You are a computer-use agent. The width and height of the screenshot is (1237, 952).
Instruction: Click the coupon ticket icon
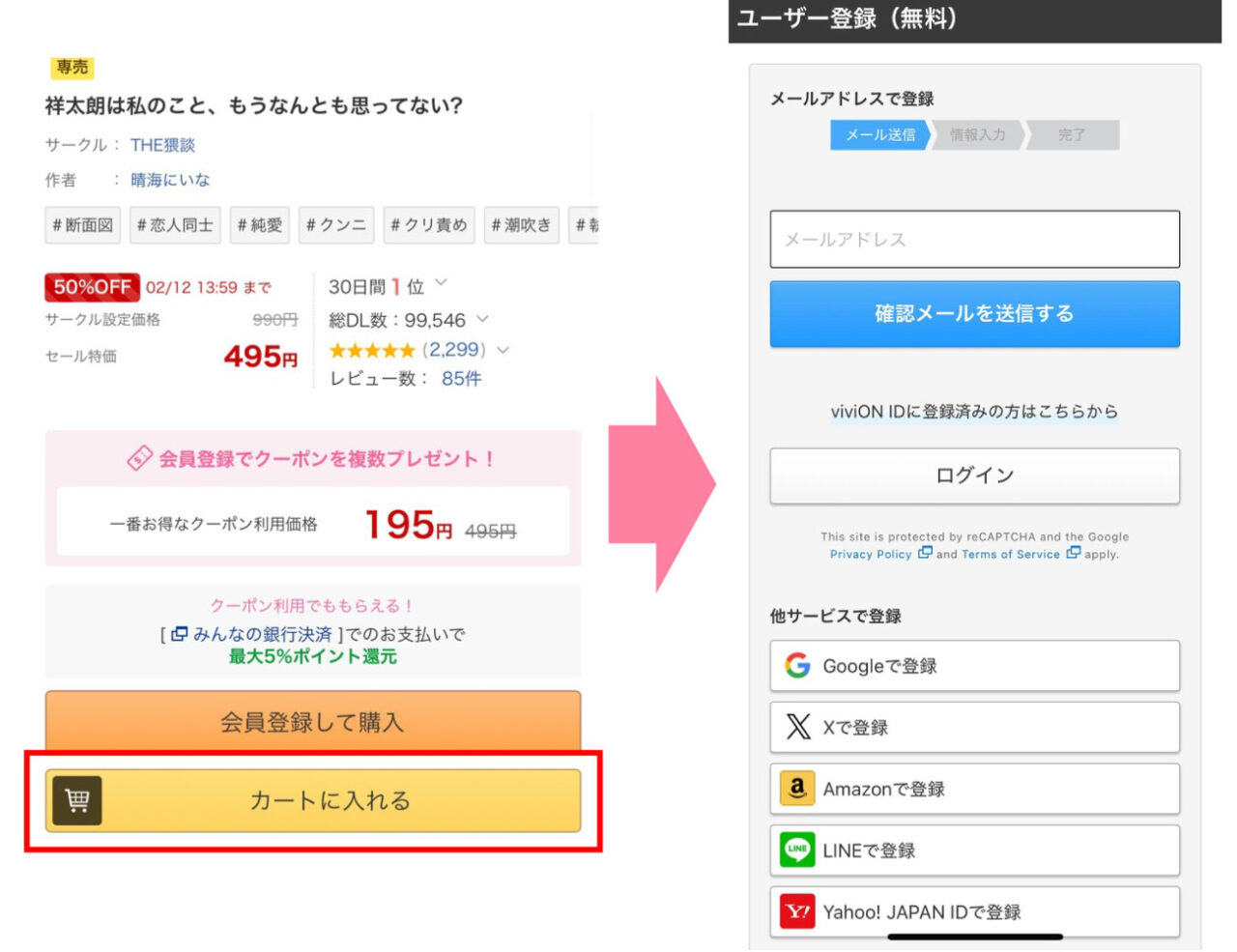[140, 458]
